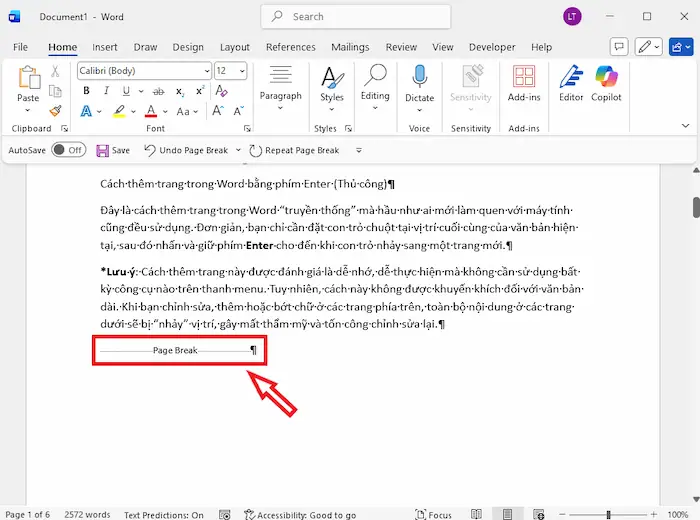Click the Format Painter brush icon
The width and height of the screenshot is (700, 520).
point(56,111)
